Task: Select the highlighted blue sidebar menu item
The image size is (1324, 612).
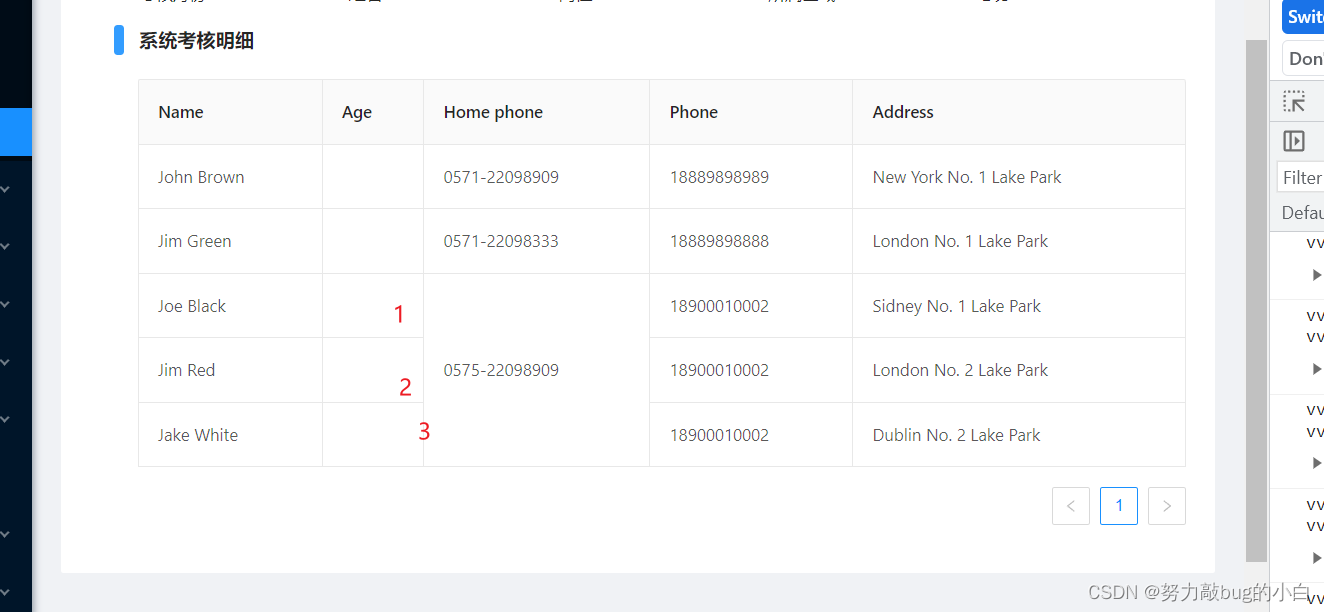Action: [16, 132]
